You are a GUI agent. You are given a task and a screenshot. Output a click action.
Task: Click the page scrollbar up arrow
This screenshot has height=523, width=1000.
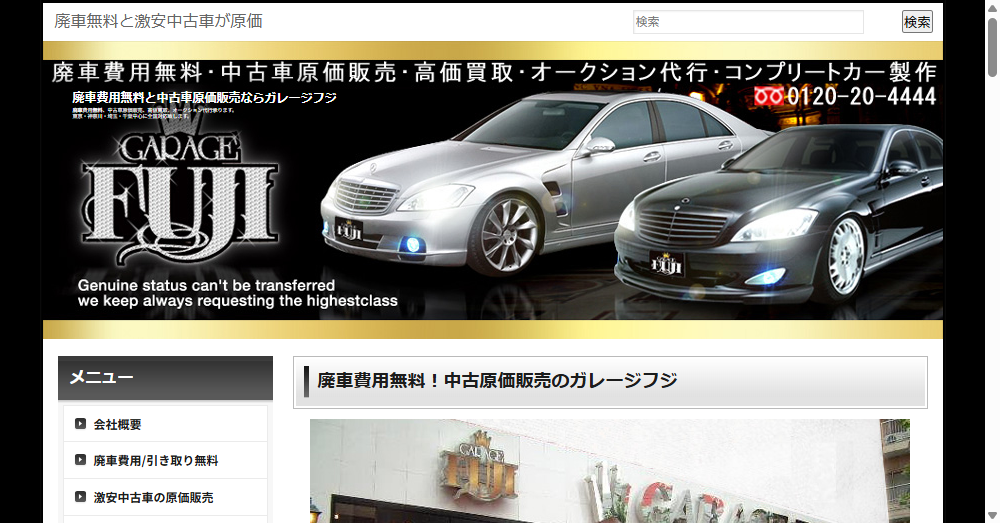[x=991, y=8]
